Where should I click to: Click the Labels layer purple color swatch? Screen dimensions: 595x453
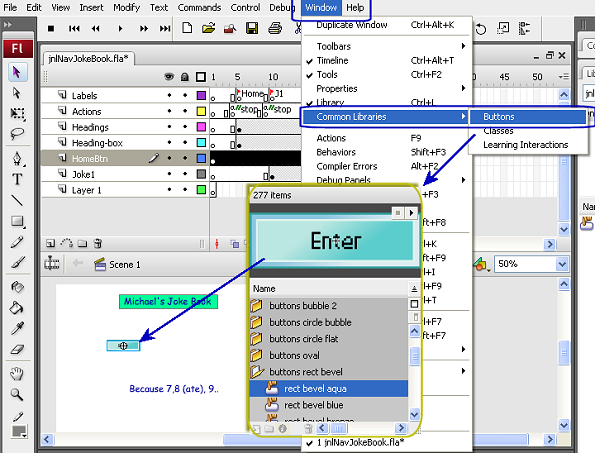[201, 95]
